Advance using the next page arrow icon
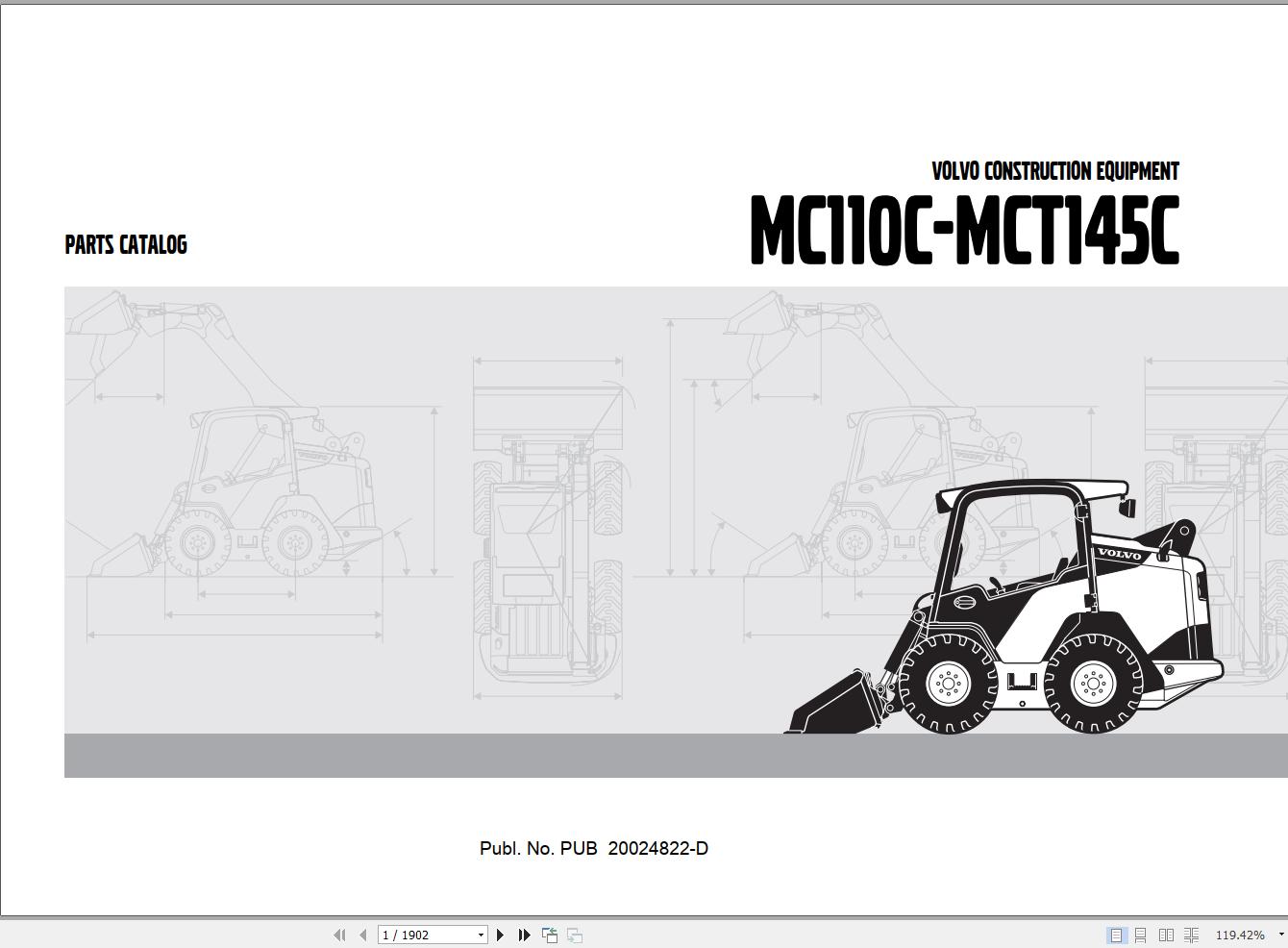The image size is (1288, 948). click(501, 935)
